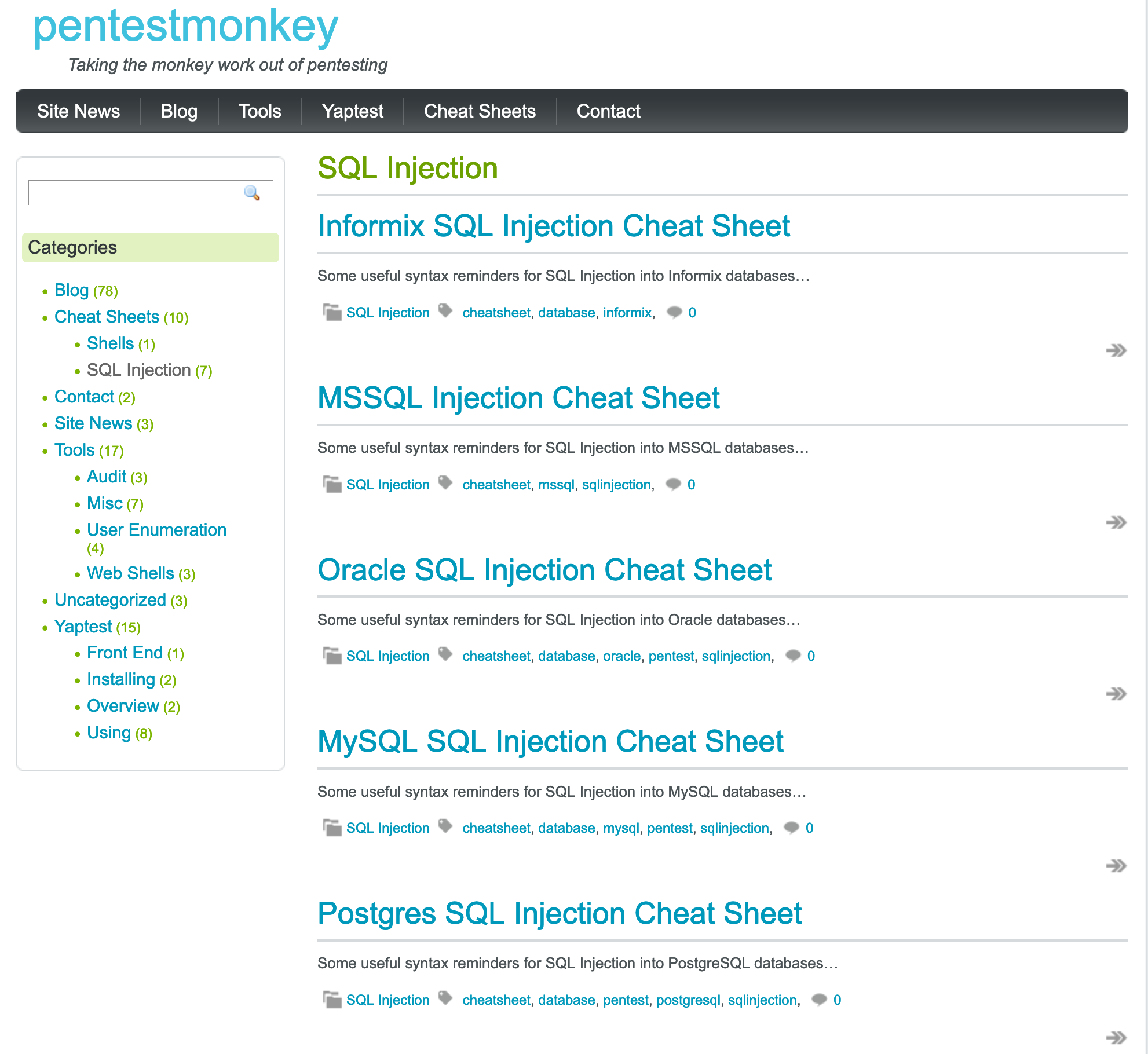Click the arrow icon under MSSQL post
The width and height of the screenshot is (1148, 1054).
(x=1116, y=522)
